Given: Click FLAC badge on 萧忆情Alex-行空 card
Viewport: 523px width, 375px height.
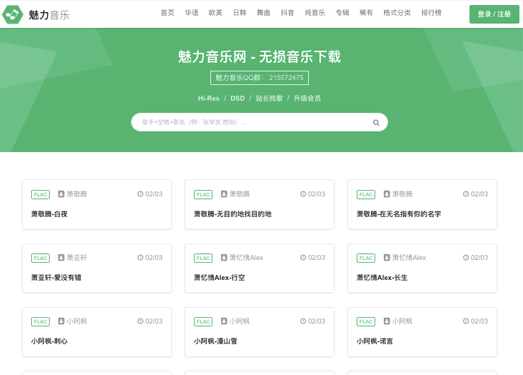Looking at the screenshot, I should pos(203,258).
